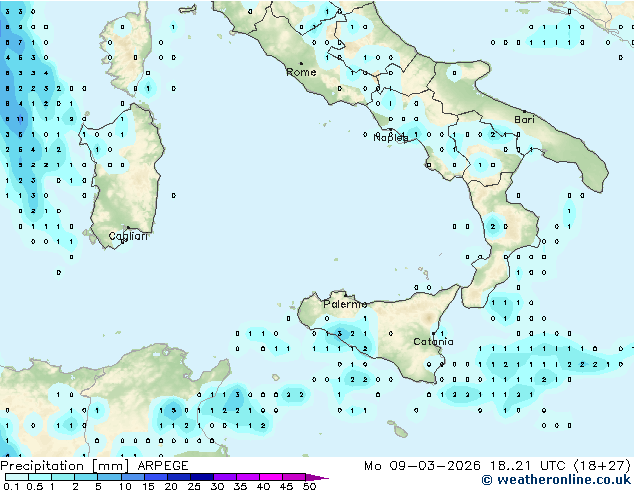634x490 pixels.
Task: Select the legend swatch between 30 and 35
Action: tap(225, 477)
